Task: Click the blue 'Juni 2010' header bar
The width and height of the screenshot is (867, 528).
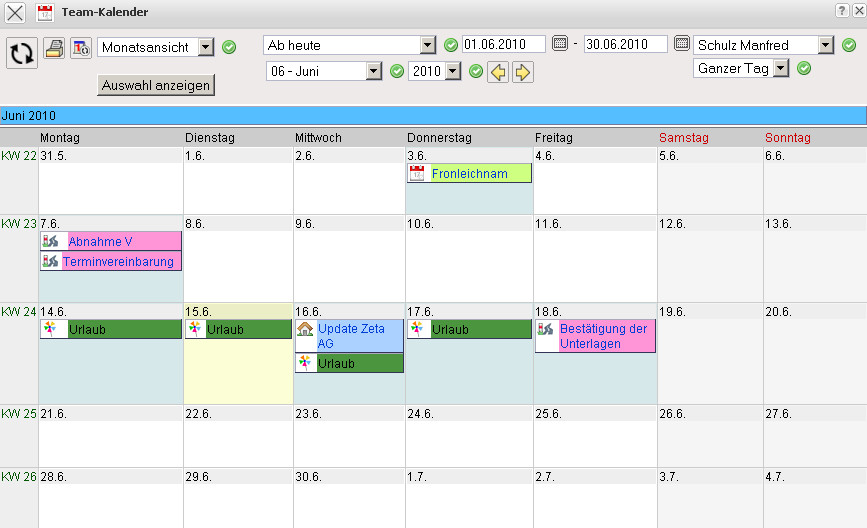Action: (433, 116)
